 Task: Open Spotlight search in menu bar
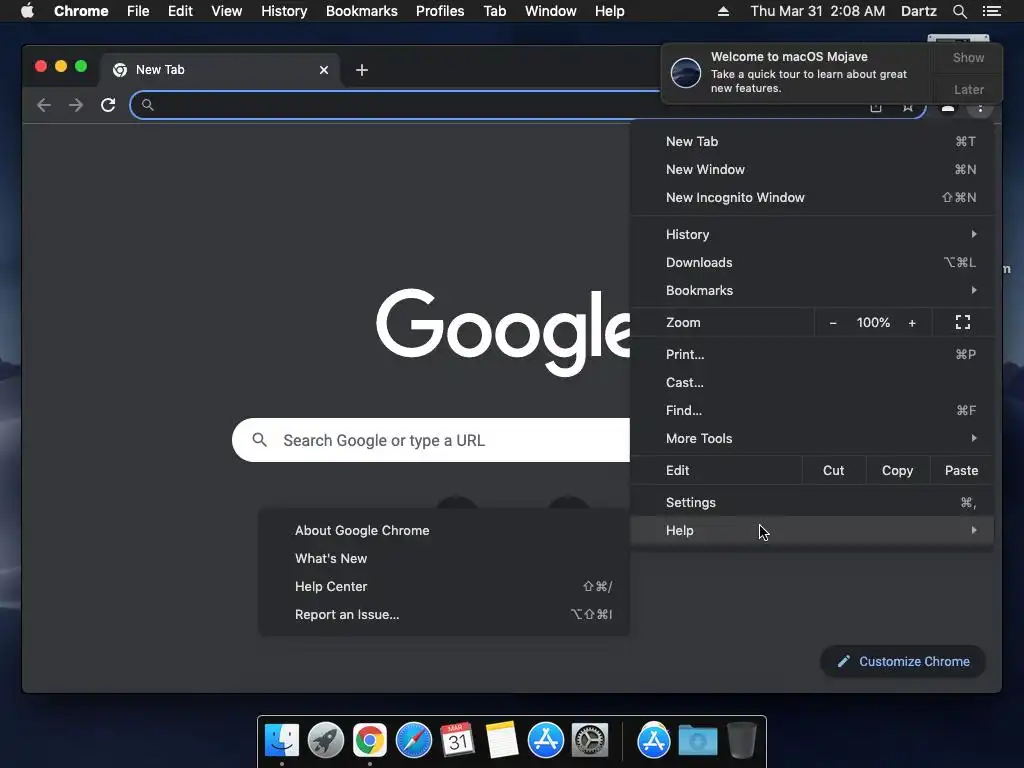pyautogui.click(x=959, y=11)
